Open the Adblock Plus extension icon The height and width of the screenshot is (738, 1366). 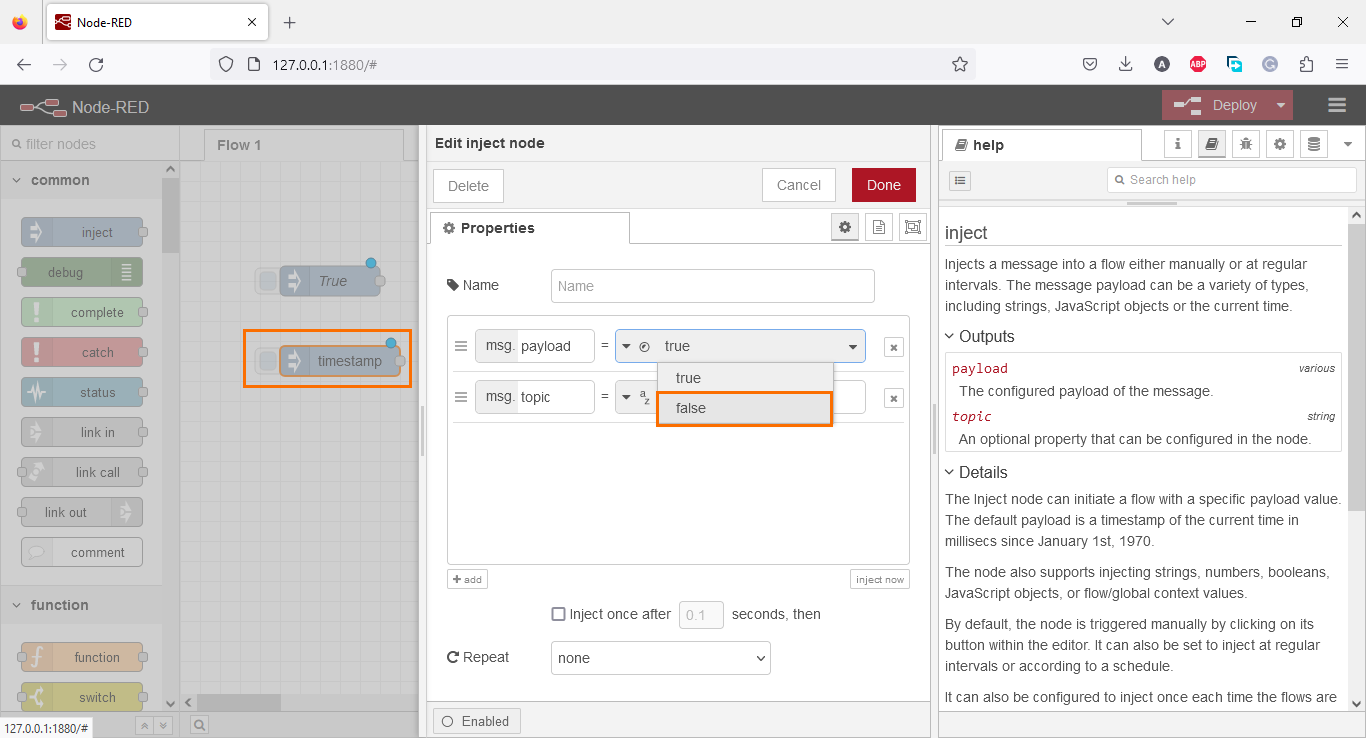click(1198, 64)
